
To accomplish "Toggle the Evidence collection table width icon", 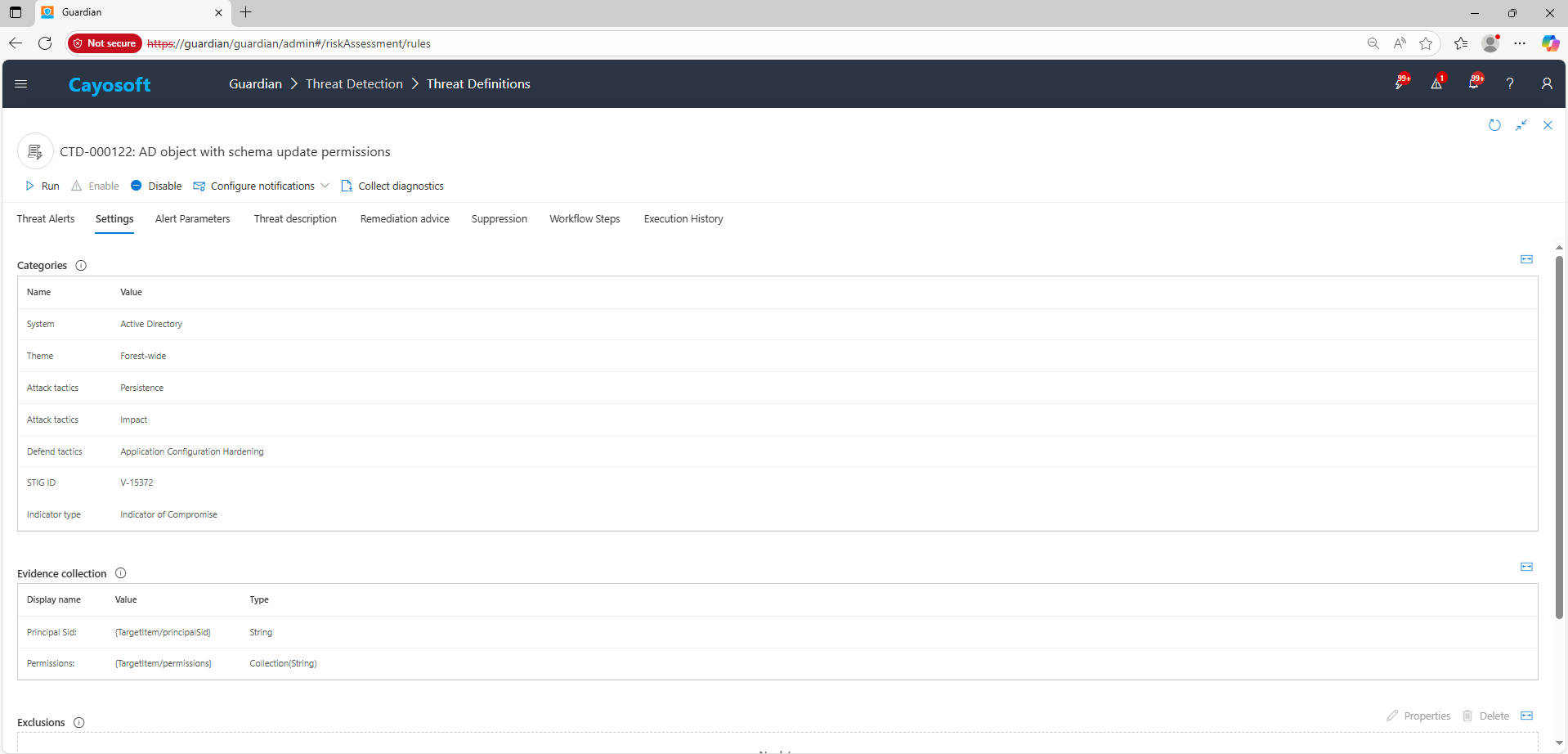I will pos(1526,567).
